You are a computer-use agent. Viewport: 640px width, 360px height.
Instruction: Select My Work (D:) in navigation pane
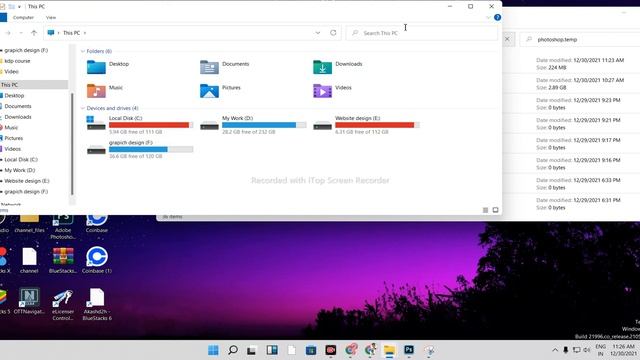19,170
